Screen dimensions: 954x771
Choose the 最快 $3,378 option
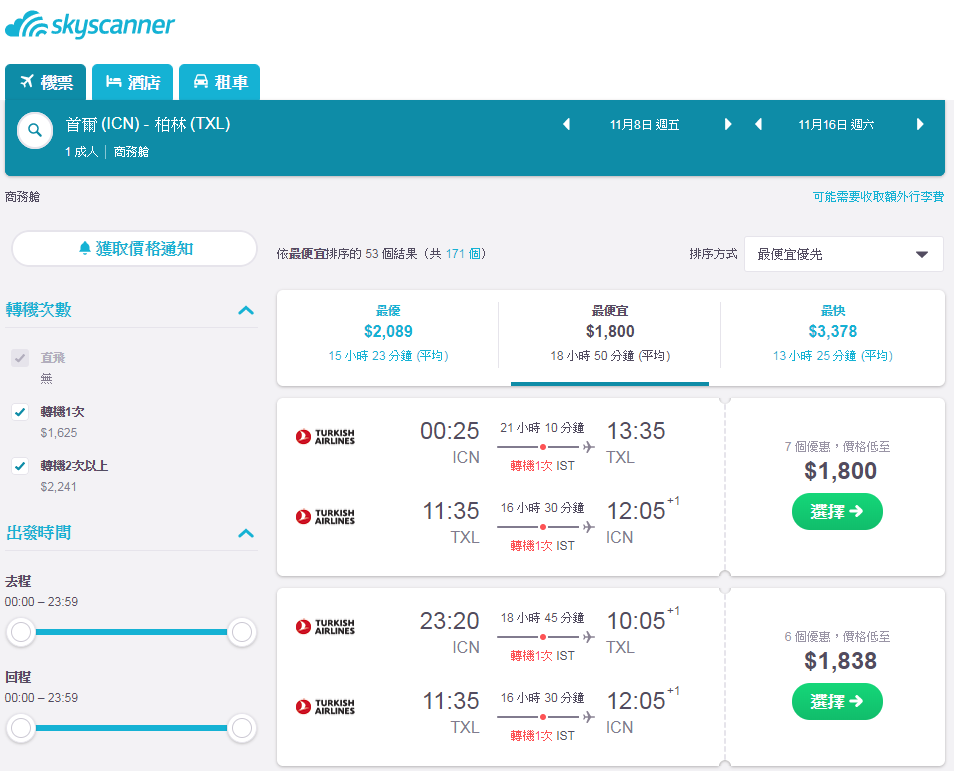tap(832, 333)
